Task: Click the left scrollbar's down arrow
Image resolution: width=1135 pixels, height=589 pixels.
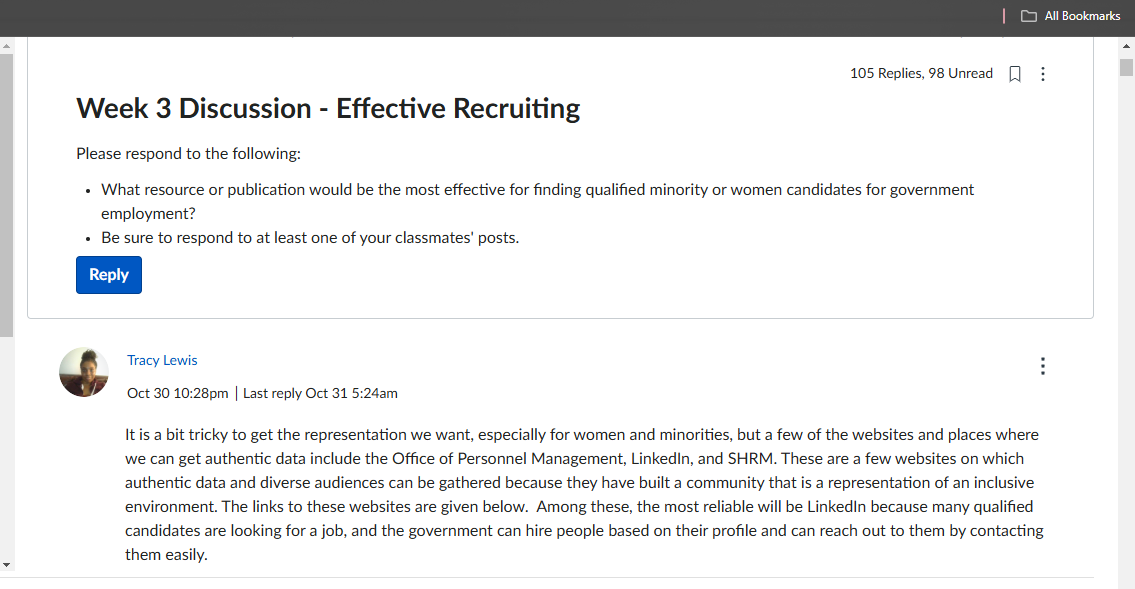Action: (x=7, y=565)
